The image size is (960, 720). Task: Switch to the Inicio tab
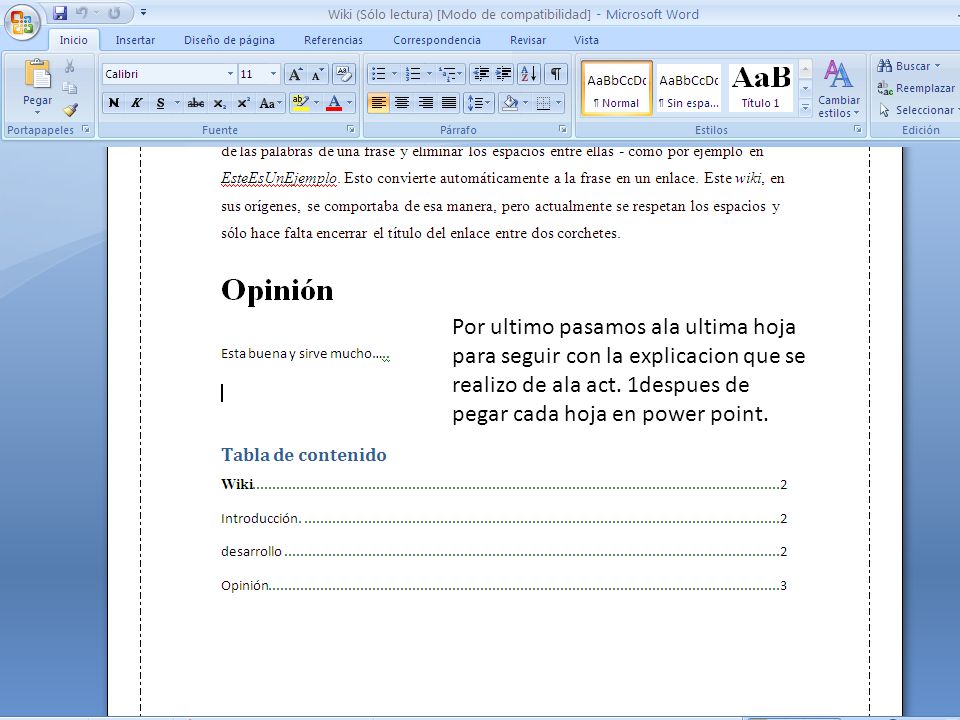pos(73,40)
